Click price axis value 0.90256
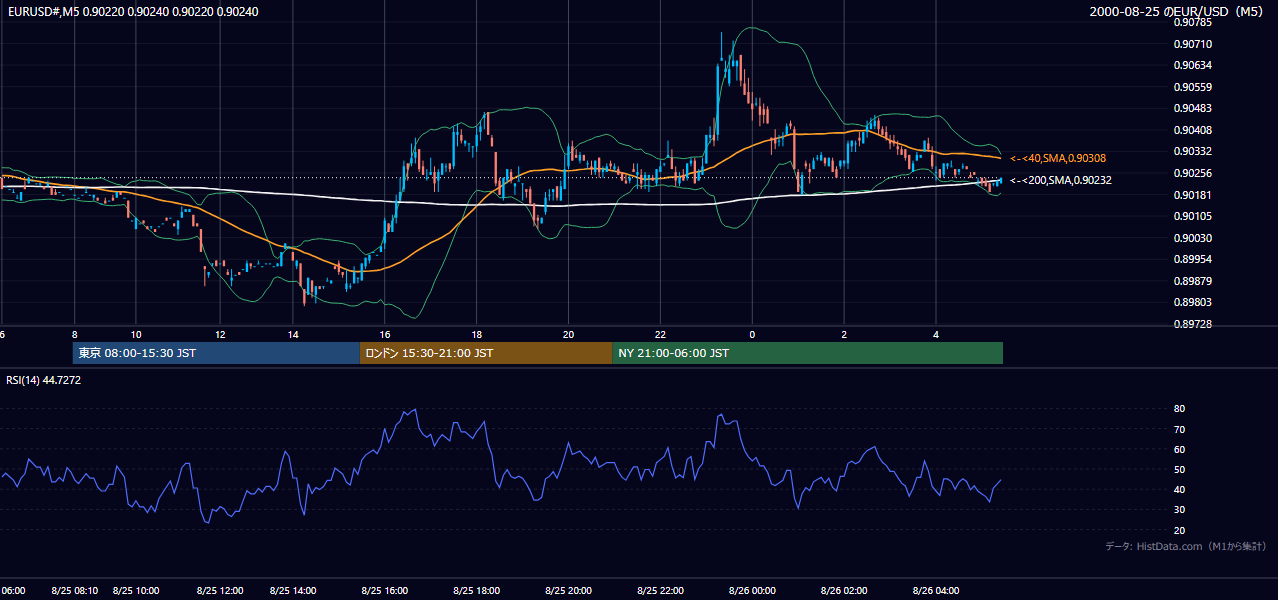 [1193, 173]
